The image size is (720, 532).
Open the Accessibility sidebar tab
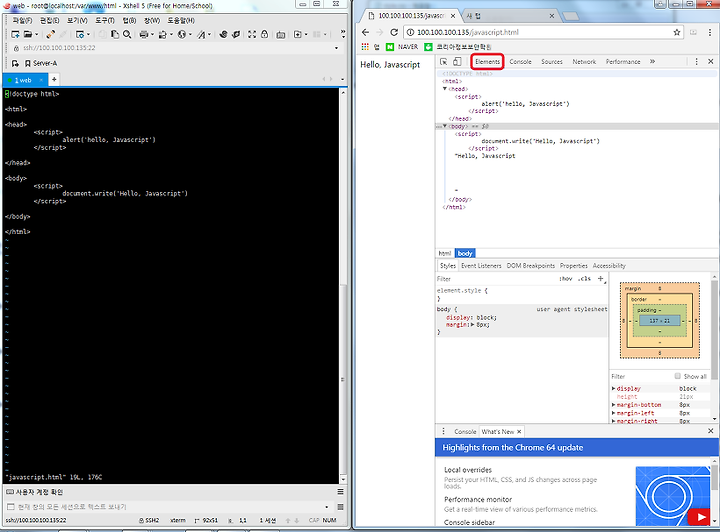(609, 266)
